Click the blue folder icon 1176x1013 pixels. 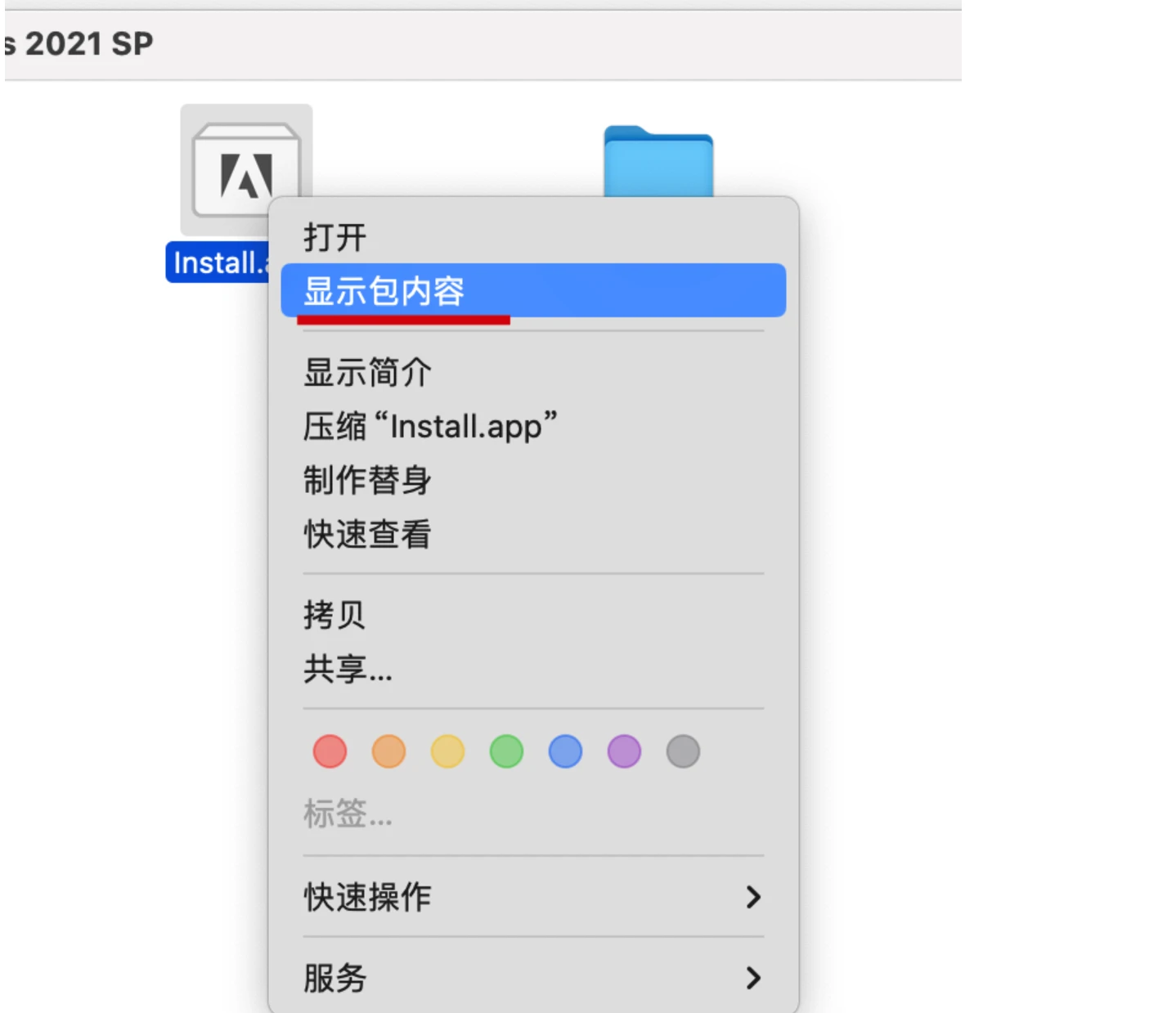(x=658, y=162)
